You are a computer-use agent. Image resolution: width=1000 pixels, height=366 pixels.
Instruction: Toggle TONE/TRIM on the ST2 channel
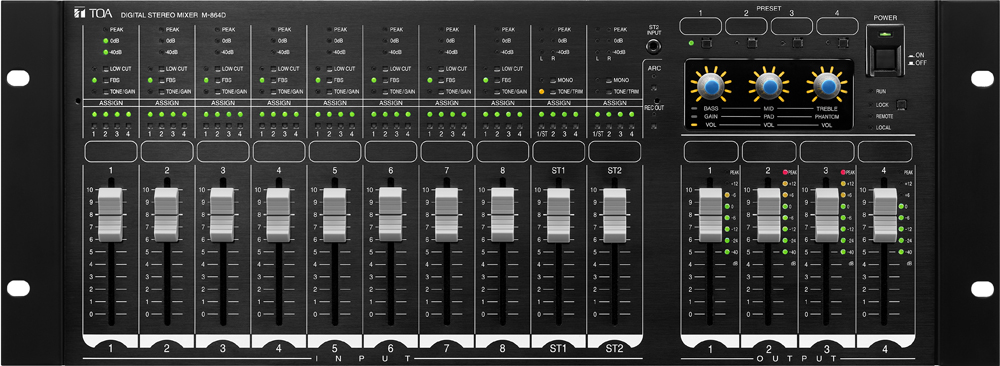coord(610,92)
